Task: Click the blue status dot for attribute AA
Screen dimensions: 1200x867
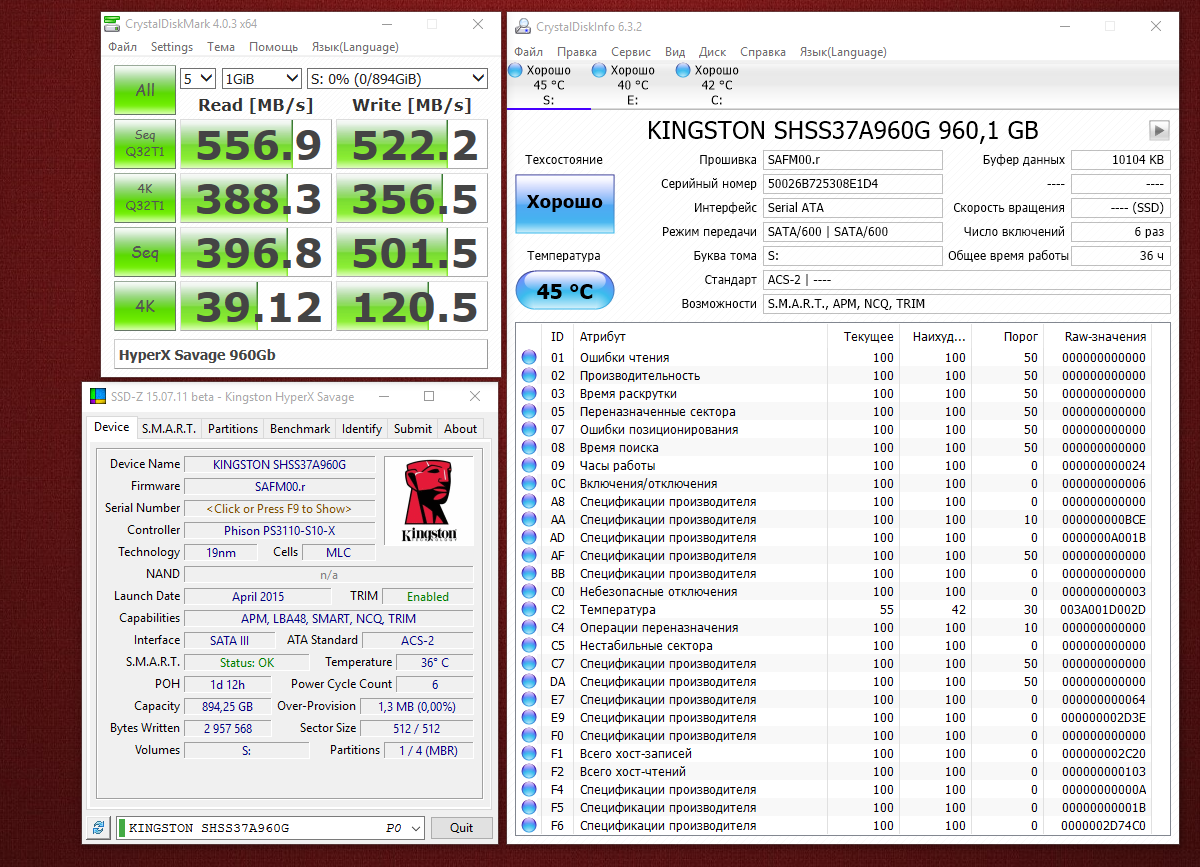Action: click(529, 520)
